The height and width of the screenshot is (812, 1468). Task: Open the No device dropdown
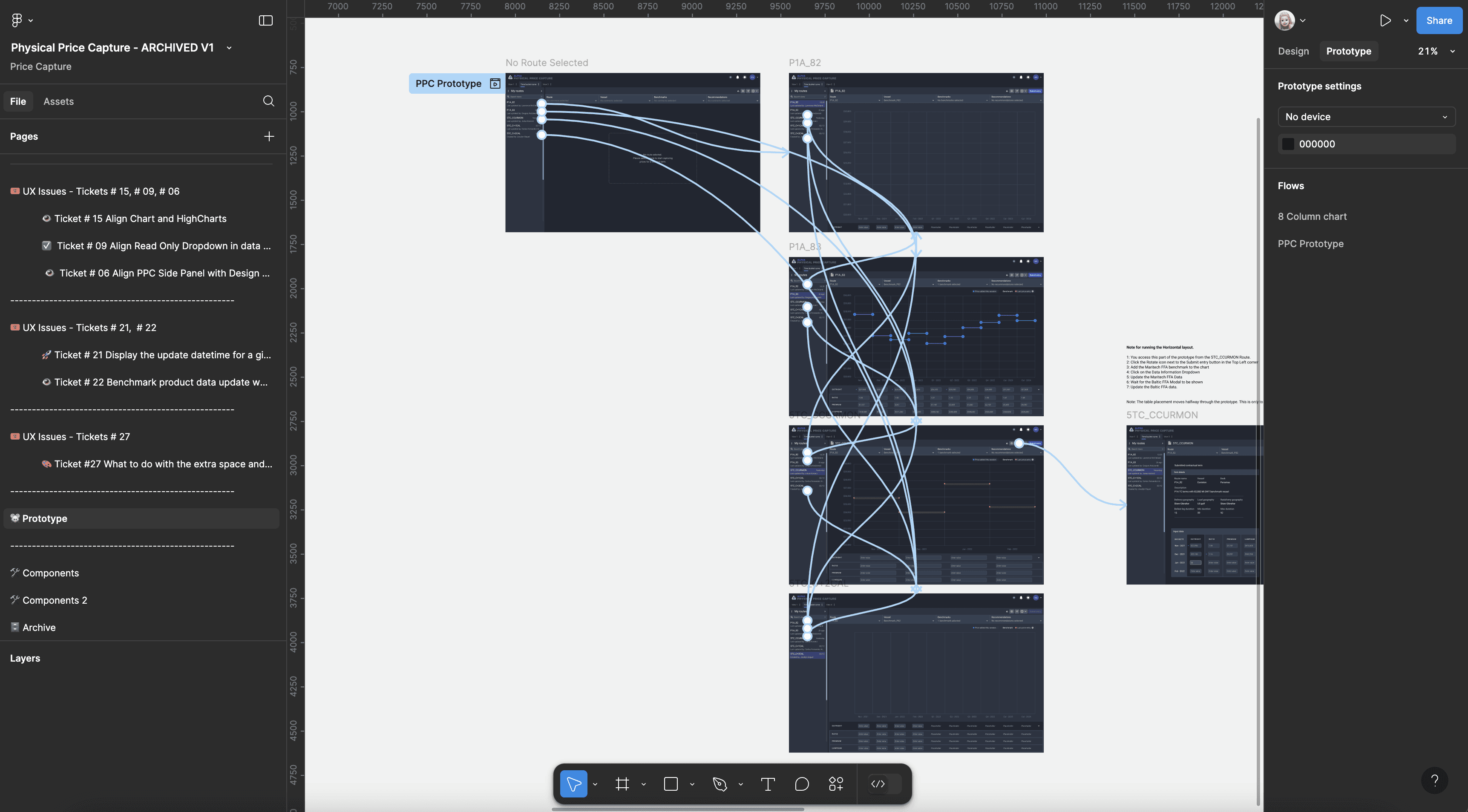click(x=1366, y=117)
